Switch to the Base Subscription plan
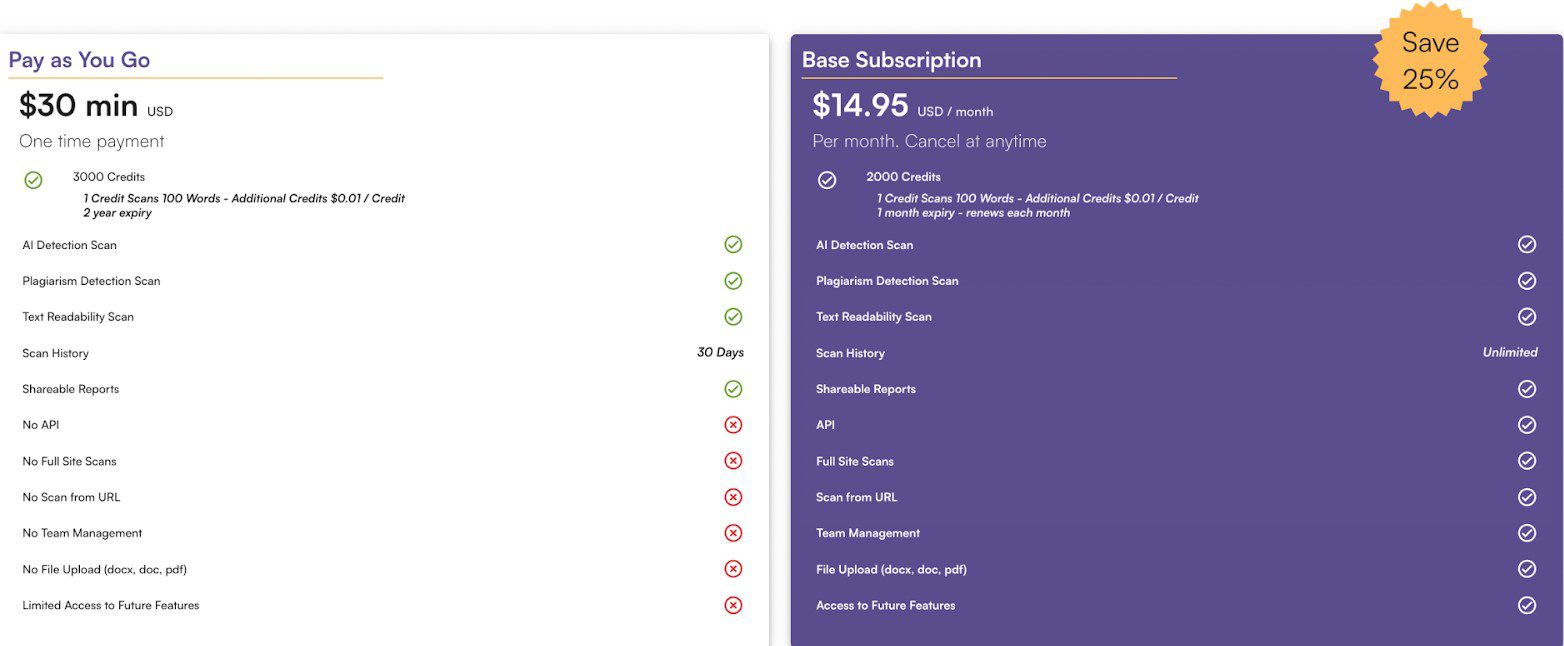The image size is (1564, 646). [890, 60]
